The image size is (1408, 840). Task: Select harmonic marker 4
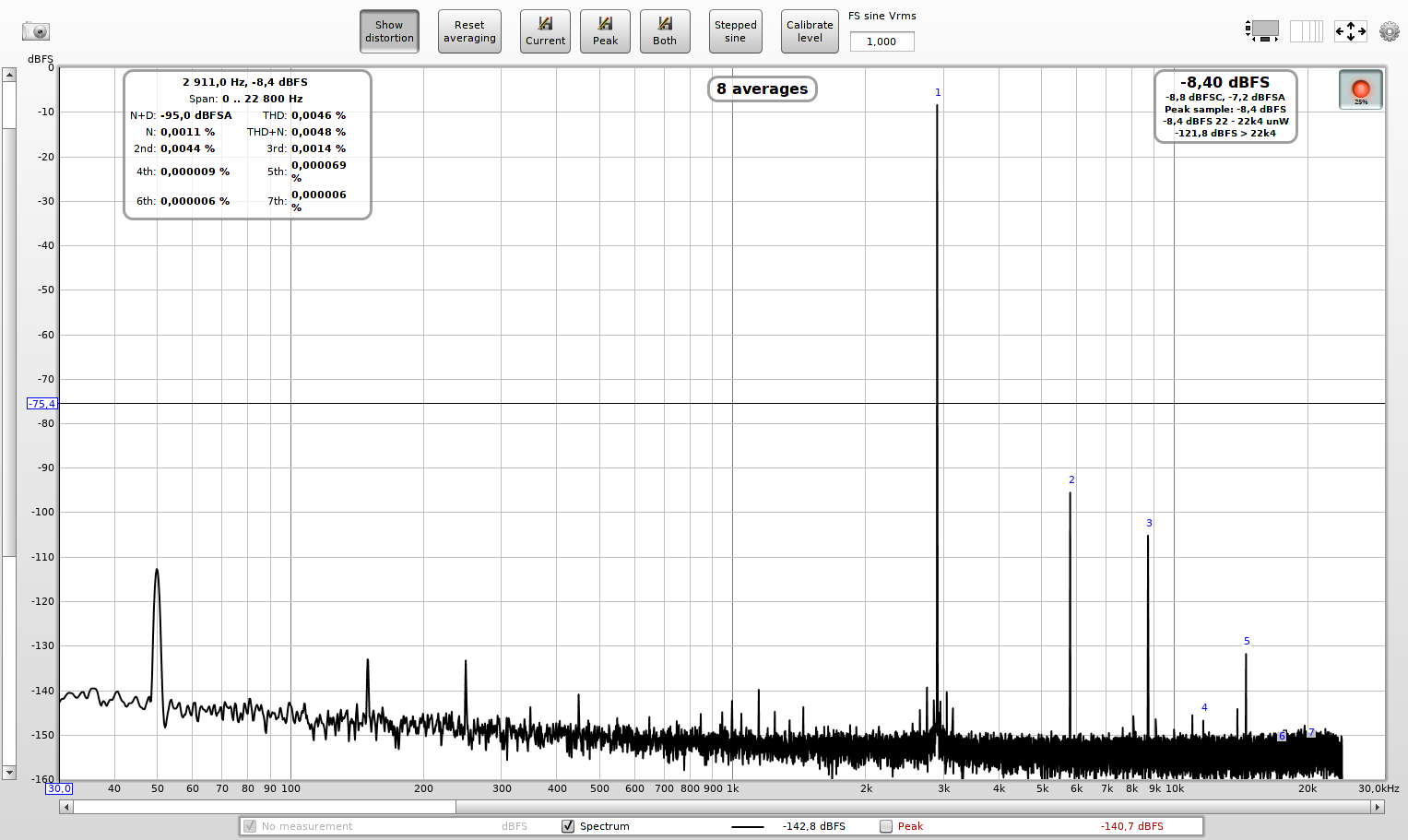click(1204, 707)
